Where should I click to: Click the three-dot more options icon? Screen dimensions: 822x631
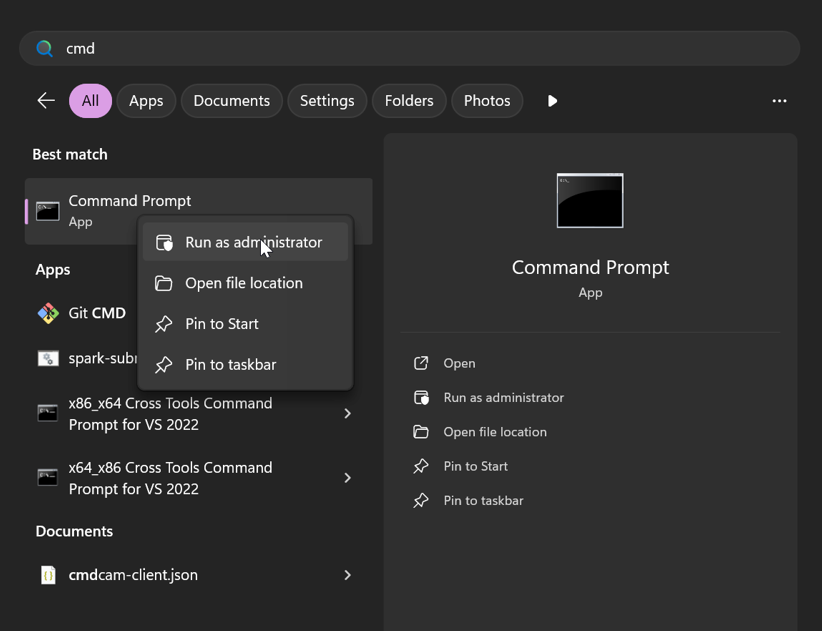tap(779, 101)
